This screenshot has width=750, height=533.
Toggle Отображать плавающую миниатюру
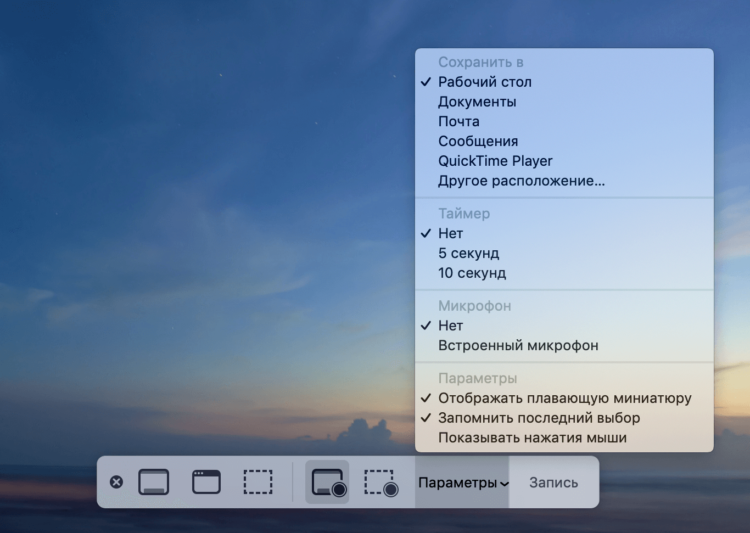pos(564,398)
